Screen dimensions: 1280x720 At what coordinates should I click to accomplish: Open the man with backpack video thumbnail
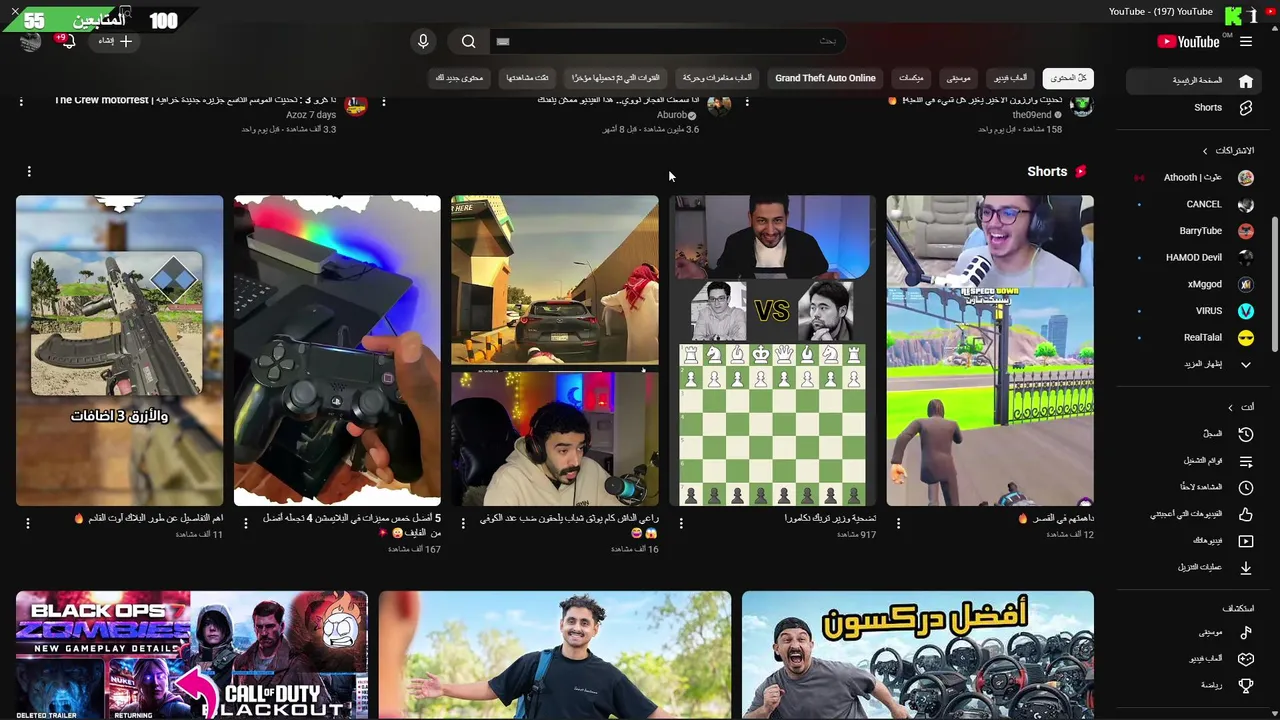click(x=555, y=655)
